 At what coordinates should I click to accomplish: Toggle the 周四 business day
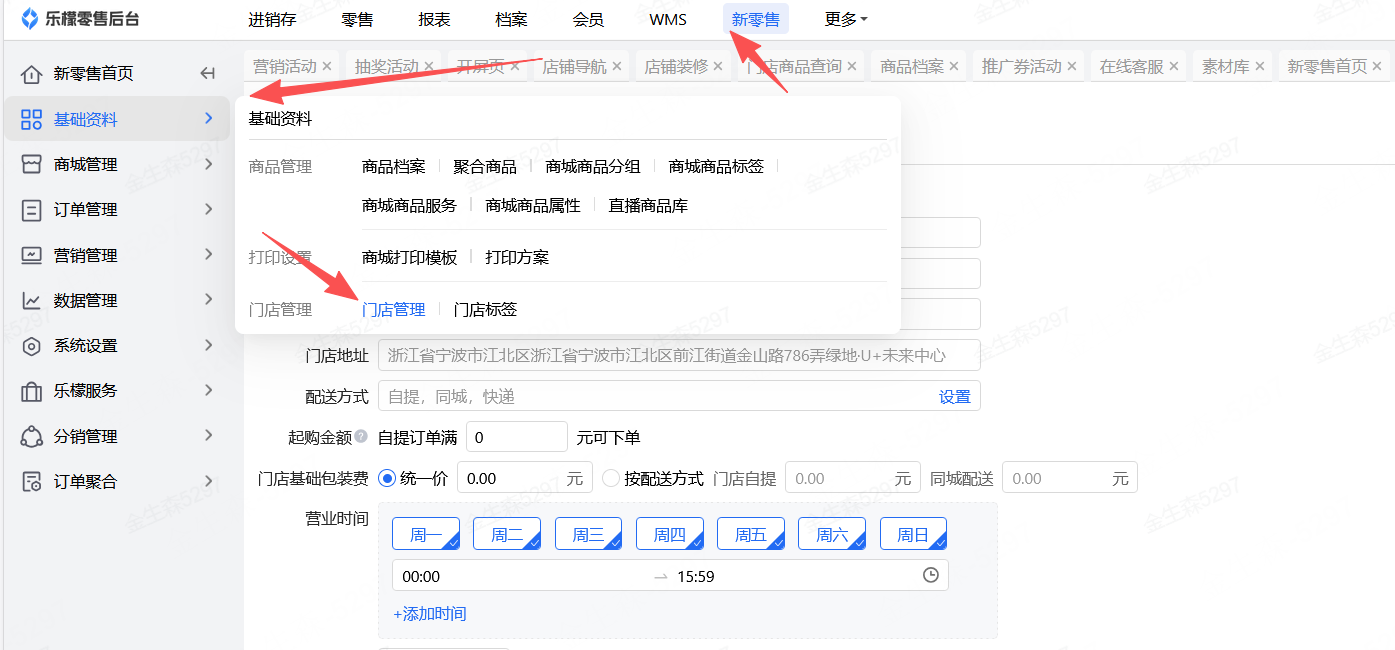[x=670, y=534]
